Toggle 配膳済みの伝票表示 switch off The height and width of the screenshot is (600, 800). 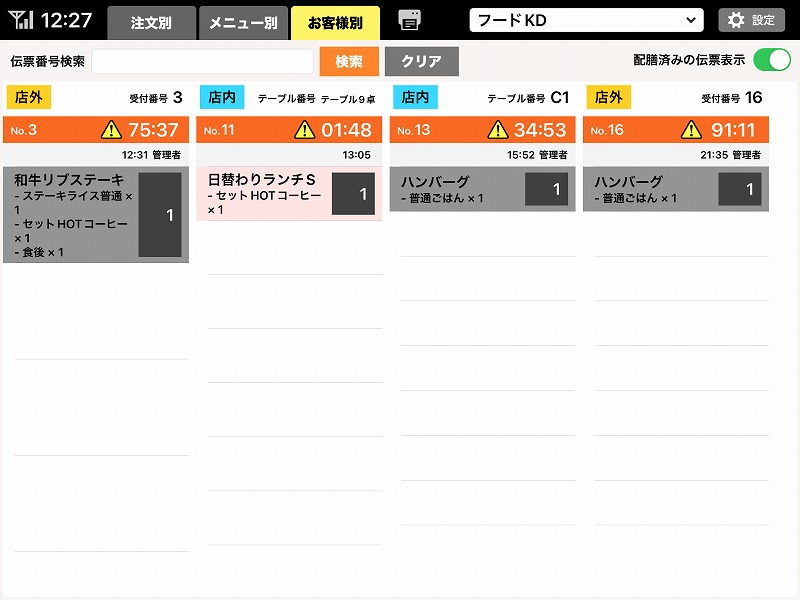pos(771,60)
